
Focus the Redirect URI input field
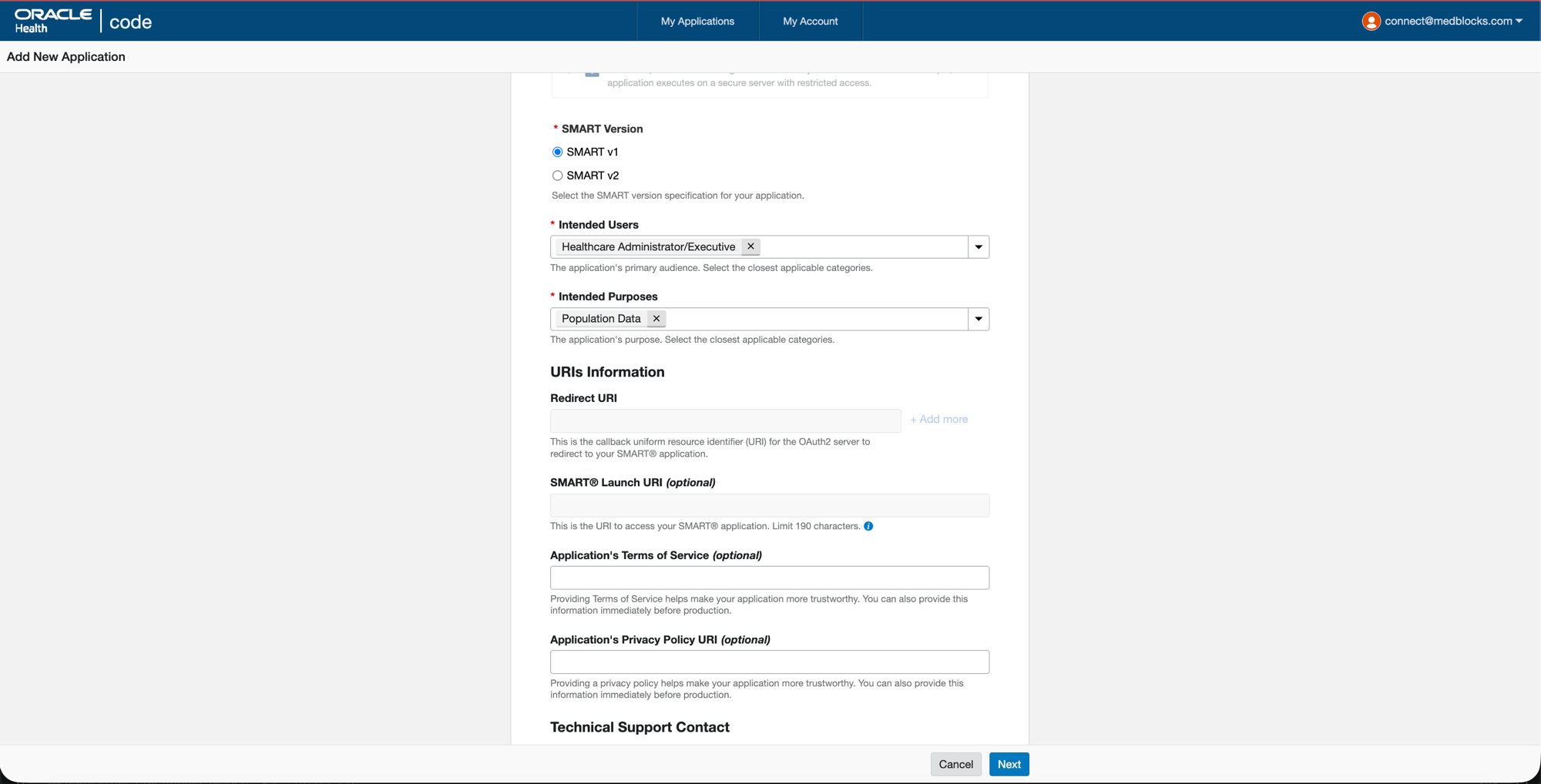726,420
